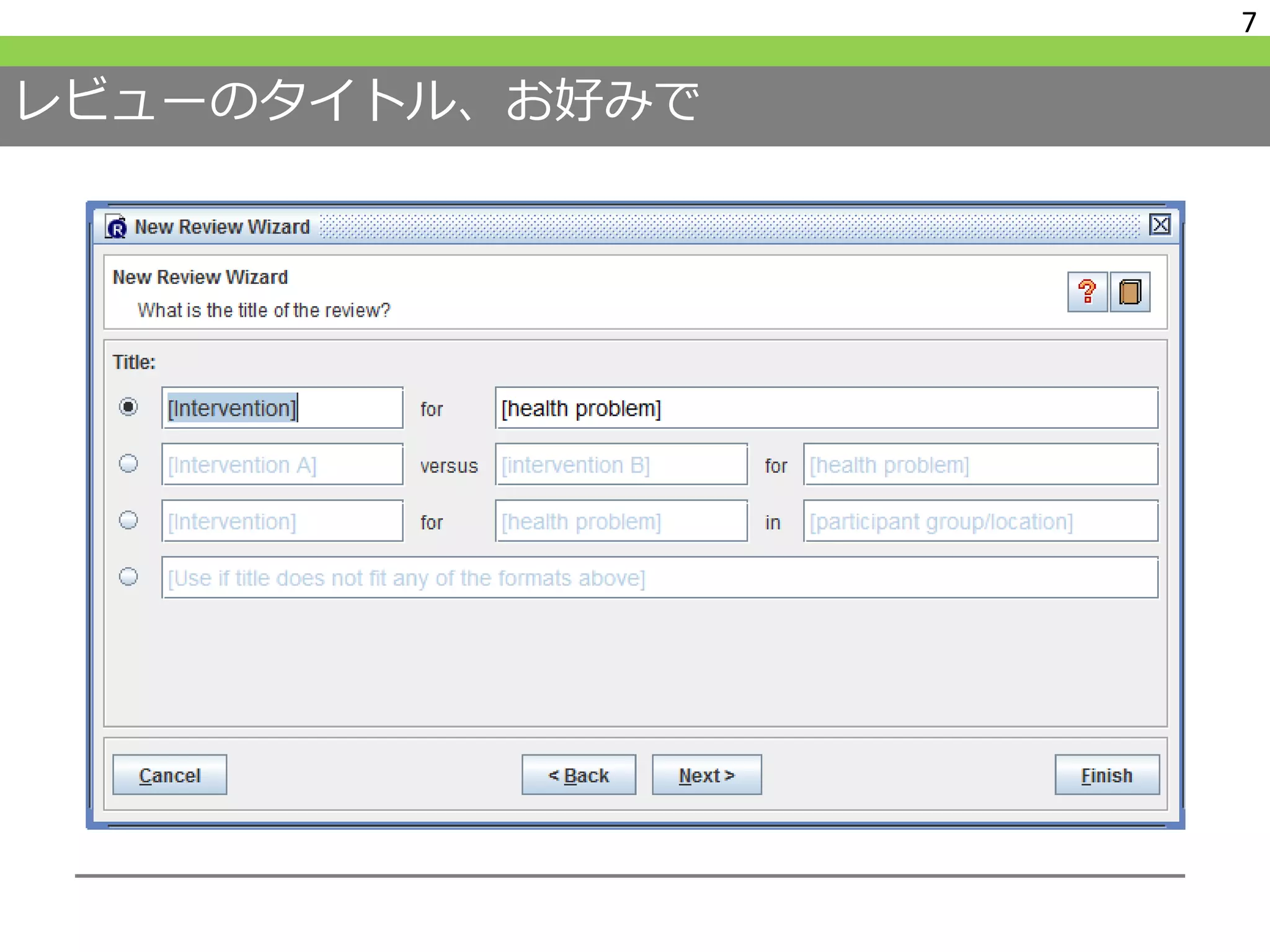Focus the first row [health problem] field

827,408
